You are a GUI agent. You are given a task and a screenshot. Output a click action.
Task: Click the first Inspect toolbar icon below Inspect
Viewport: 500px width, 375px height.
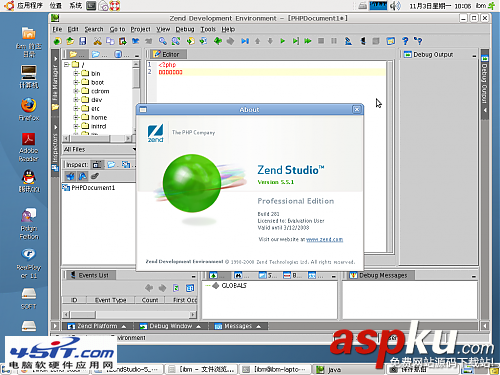point(70,176)
